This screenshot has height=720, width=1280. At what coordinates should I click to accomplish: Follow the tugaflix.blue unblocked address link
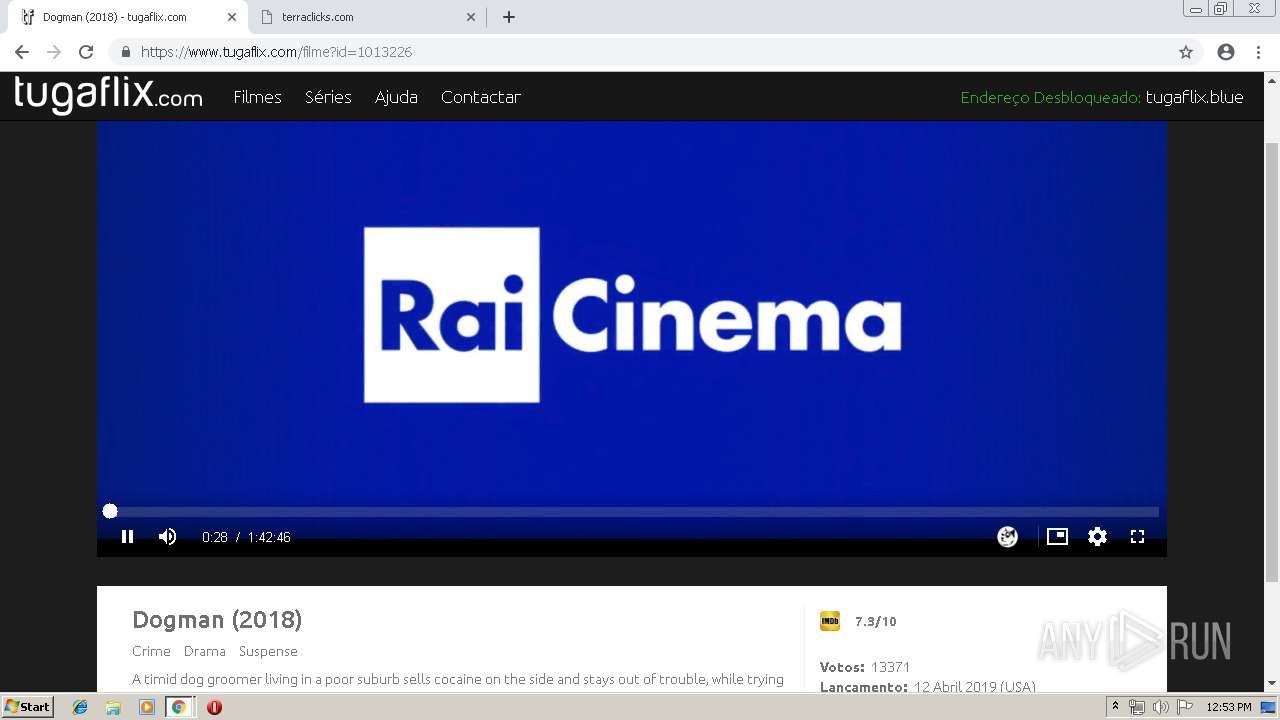tap(1194, 97)
